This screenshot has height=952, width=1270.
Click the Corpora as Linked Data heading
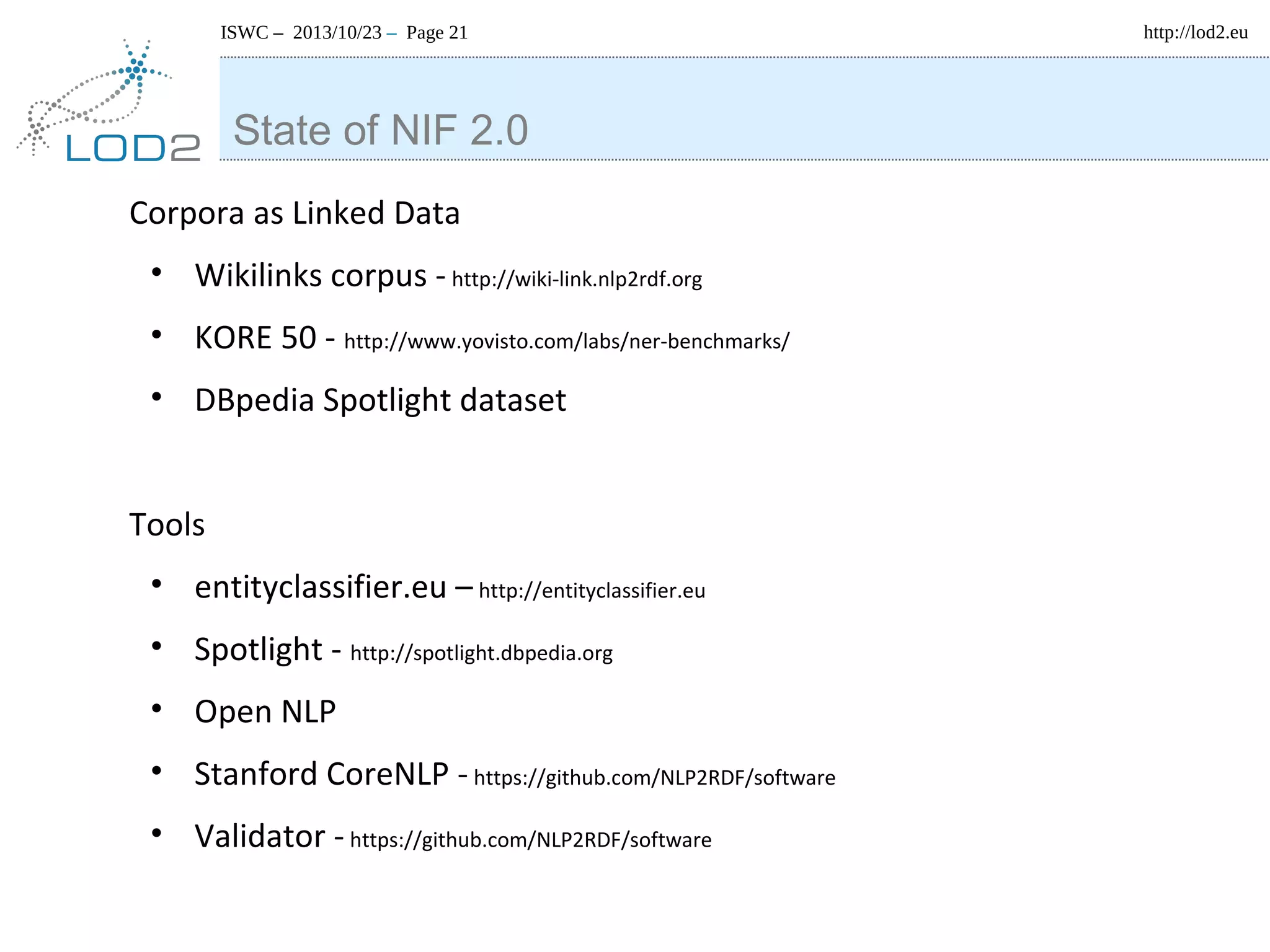tap(295, 213)
